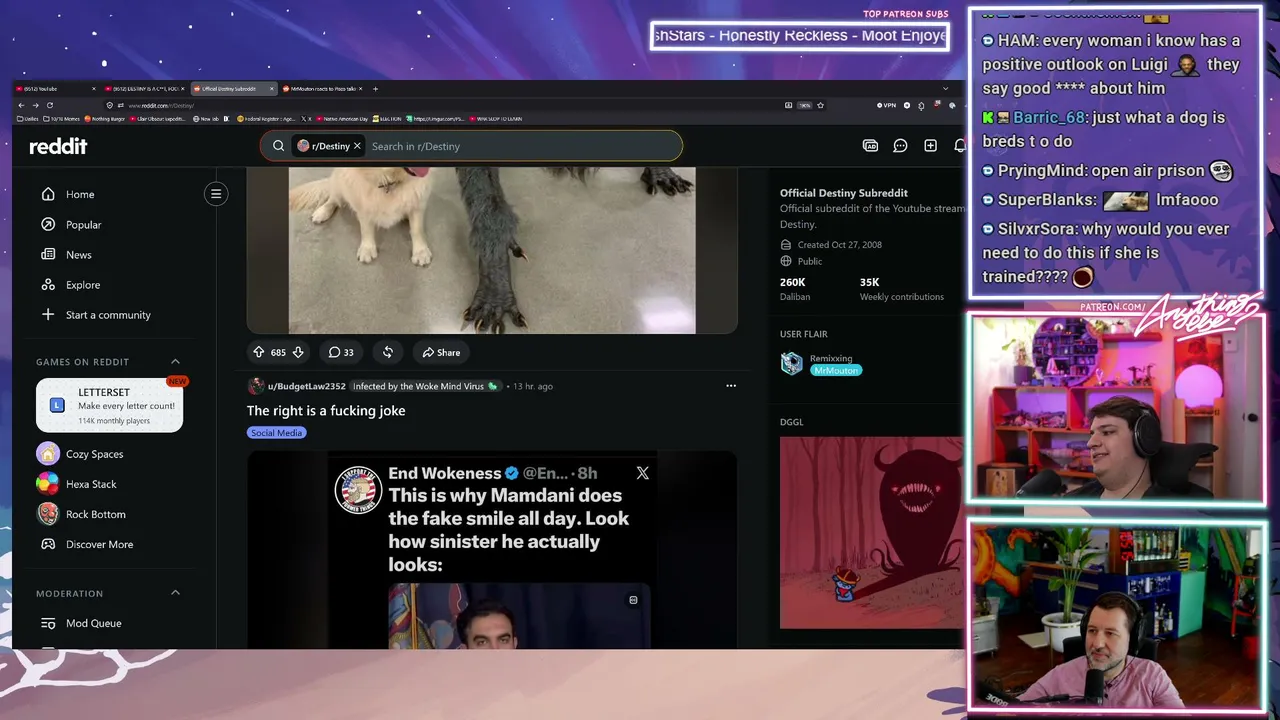1280x720 pixels.
Task: Reload the Reddit page
Action: click(x=49, y=105)
